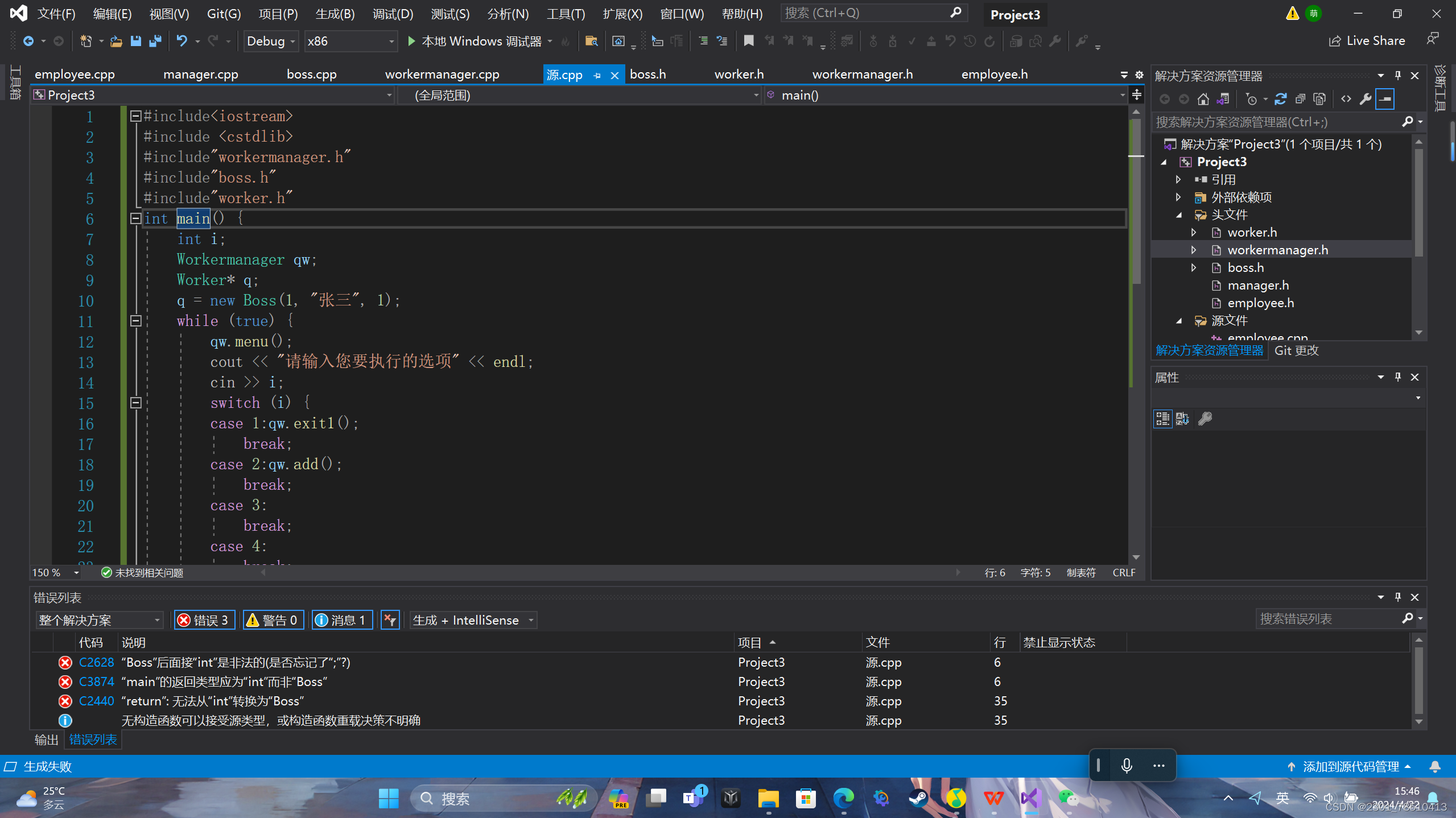This screenshot has width=1456, height=818.
Task: Open the 生成 + IntelliSense dropdown
Action: [x=473, y=620]
